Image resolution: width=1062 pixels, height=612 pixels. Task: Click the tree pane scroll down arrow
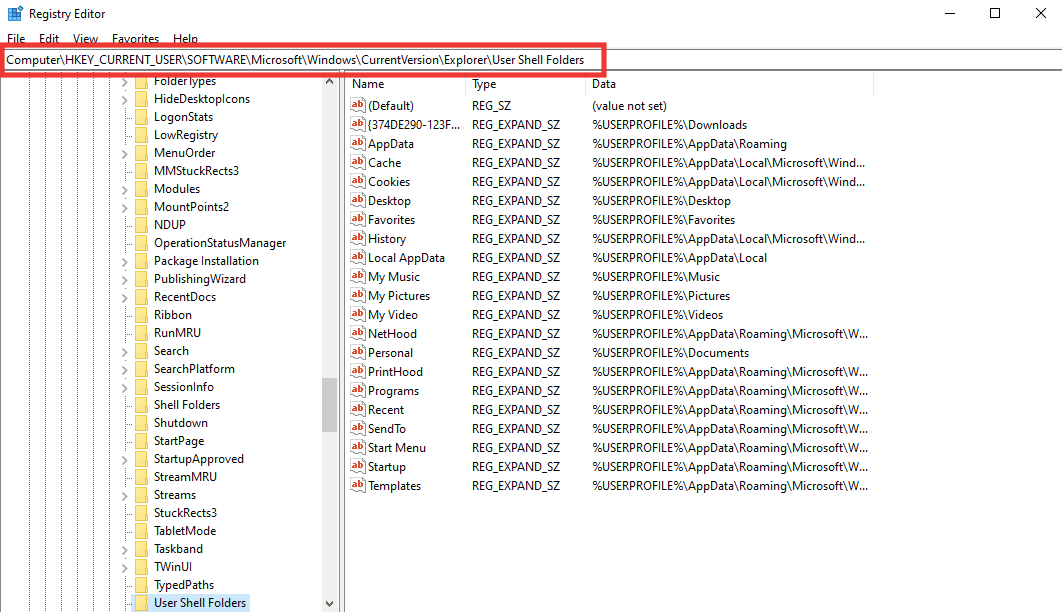tap(329, 603)
